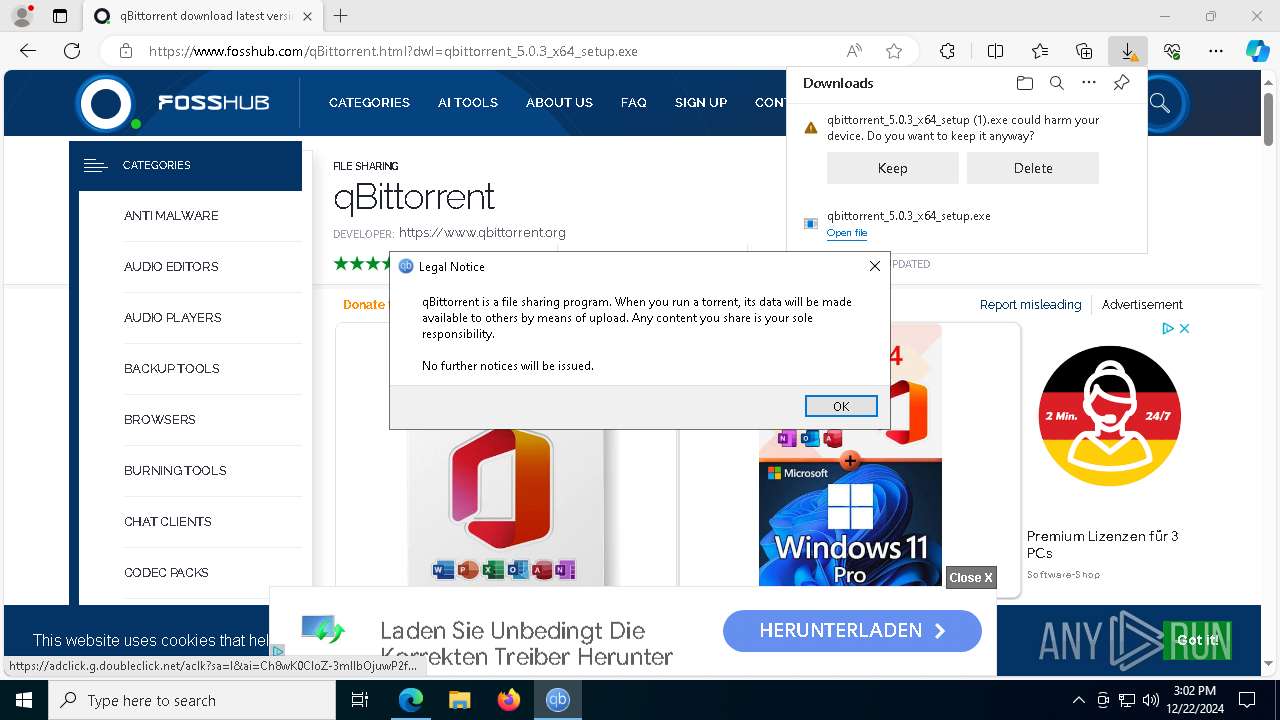
Task: Click Open file link for setup.exe
Action: coord(846,233)
